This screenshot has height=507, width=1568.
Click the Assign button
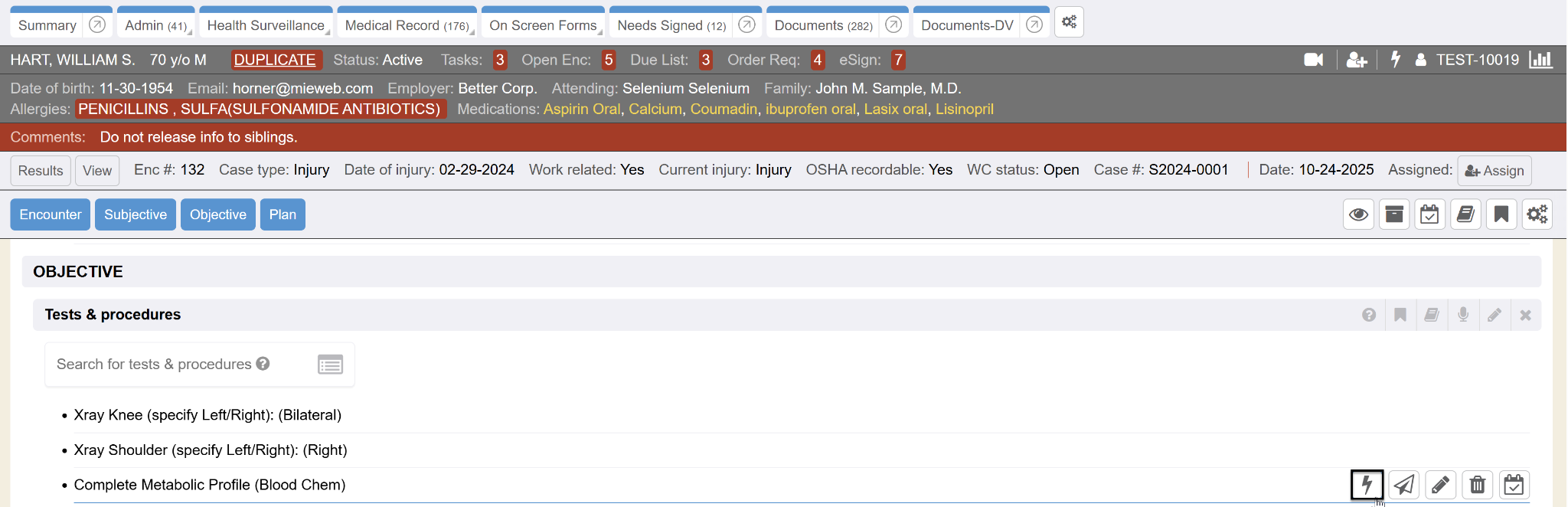1494,171
